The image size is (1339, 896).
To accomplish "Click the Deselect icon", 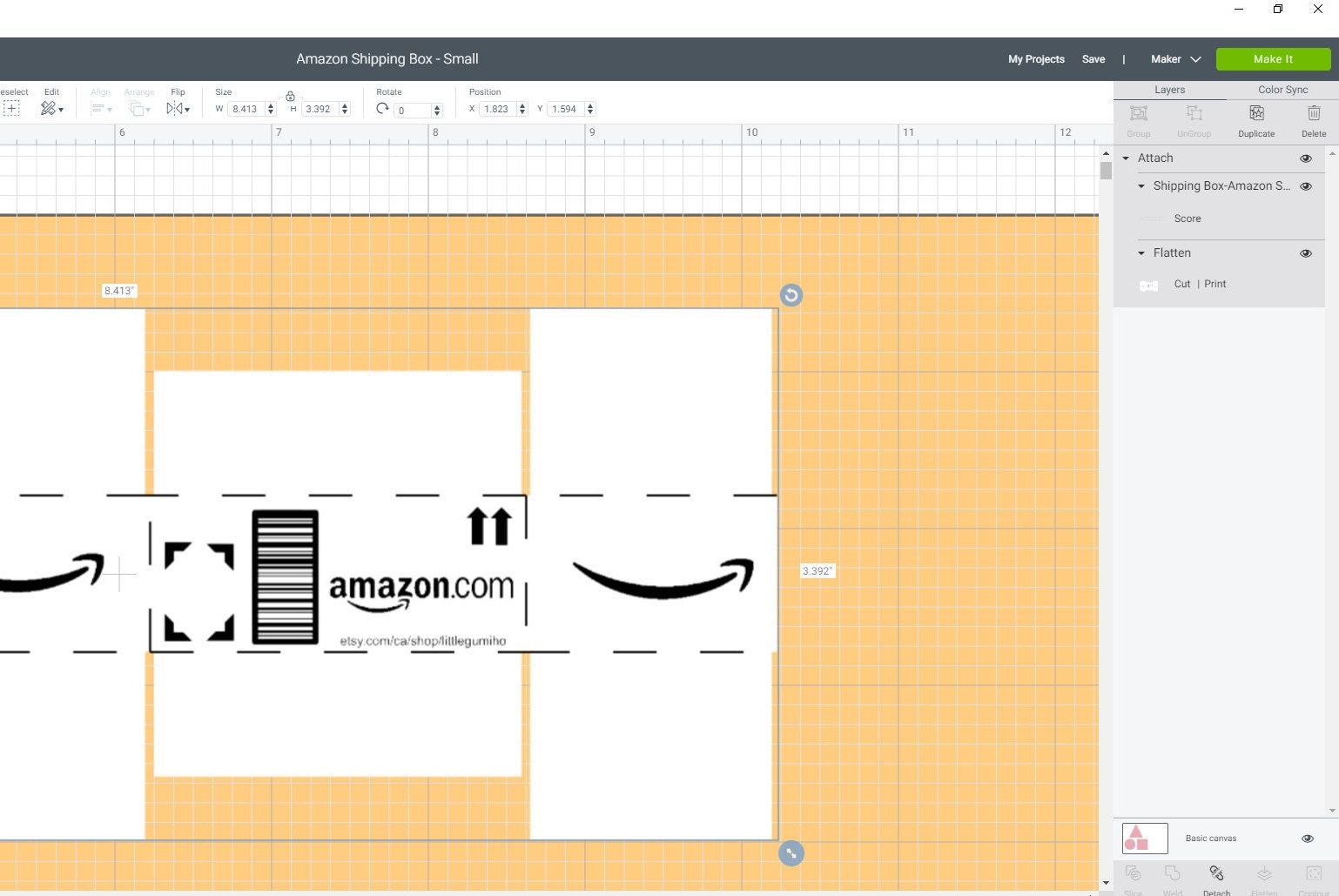I will (11, 107).
